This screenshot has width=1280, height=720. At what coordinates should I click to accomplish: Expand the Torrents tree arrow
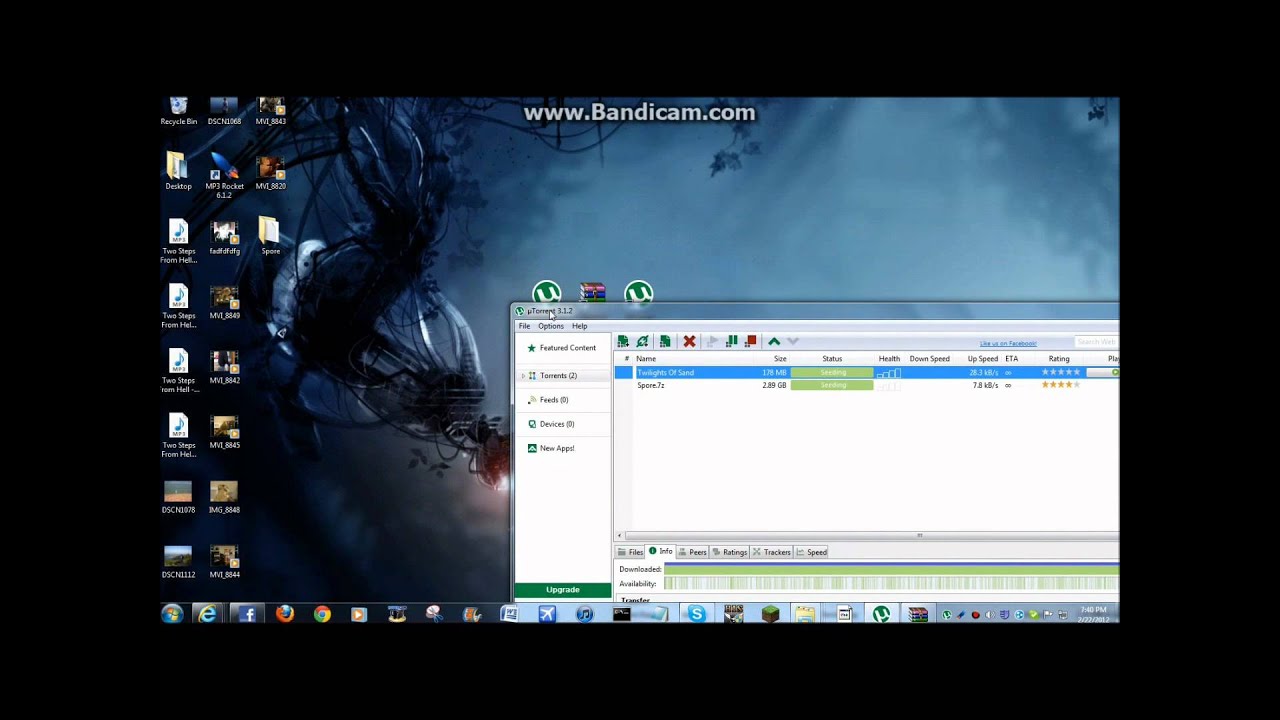pyautogui.click(x=522, y=376)
